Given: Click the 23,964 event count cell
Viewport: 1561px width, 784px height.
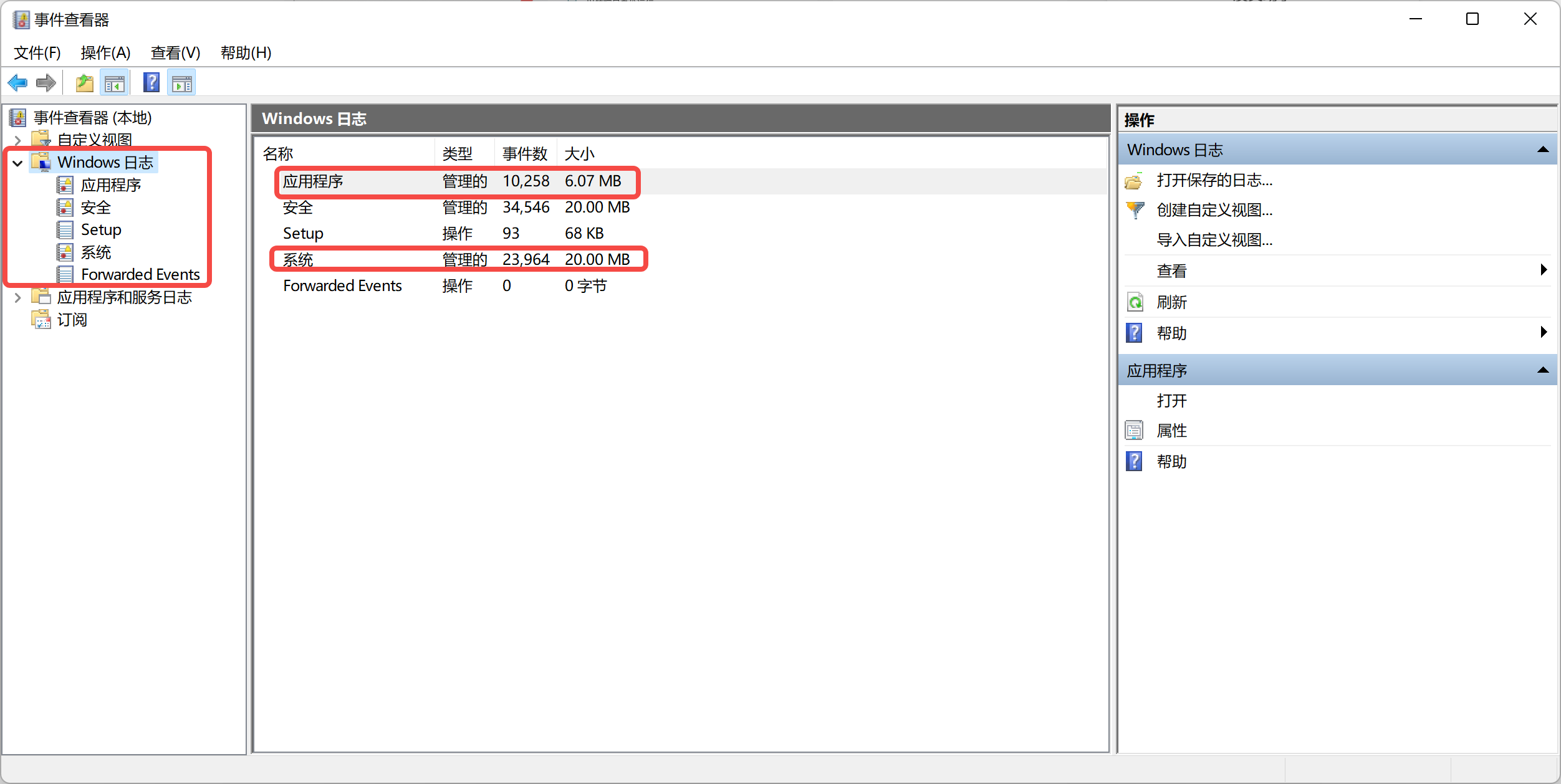Looking at the screenshot, I should pyautogui.click(x=526, y=260).
